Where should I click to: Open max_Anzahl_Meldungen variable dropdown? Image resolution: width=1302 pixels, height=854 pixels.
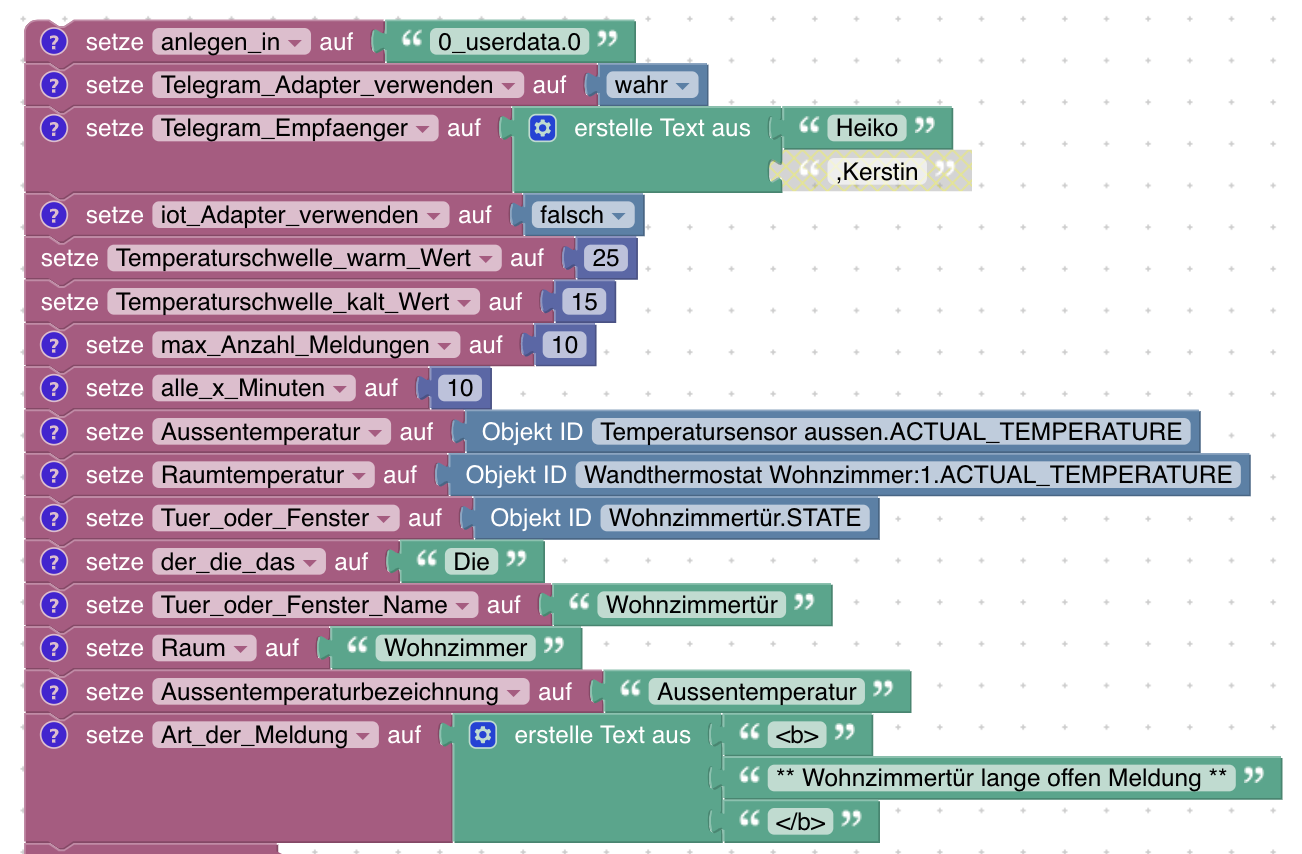click(x=307, y=345)
